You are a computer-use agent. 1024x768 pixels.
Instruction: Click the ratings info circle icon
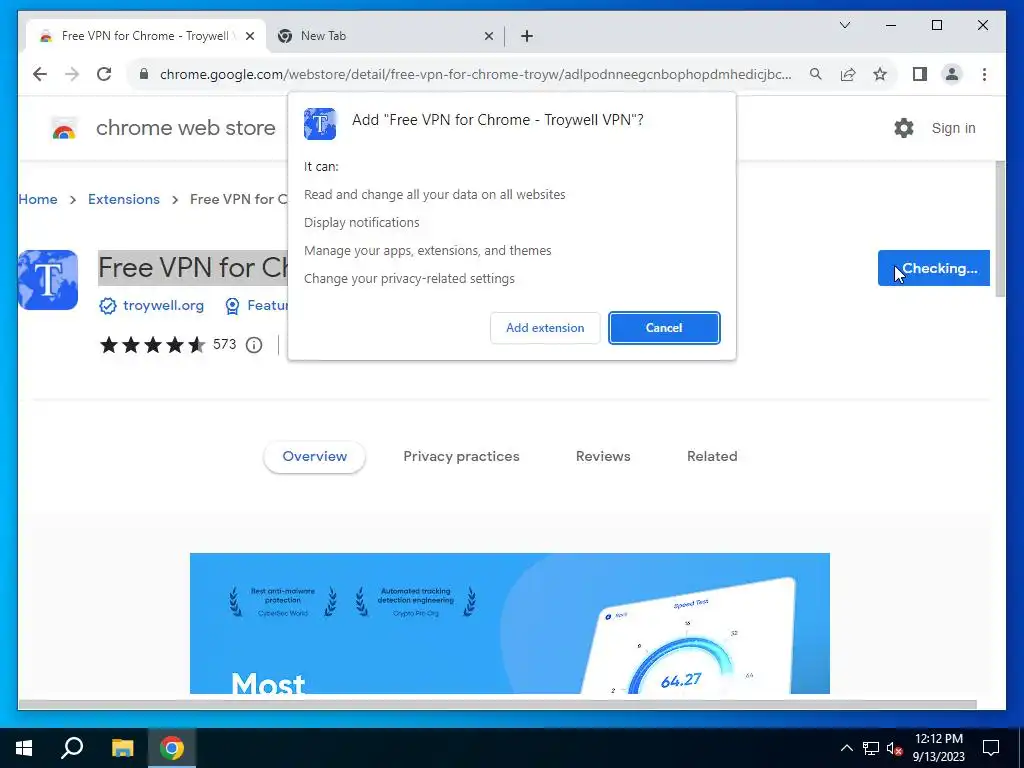click(254, 345)
